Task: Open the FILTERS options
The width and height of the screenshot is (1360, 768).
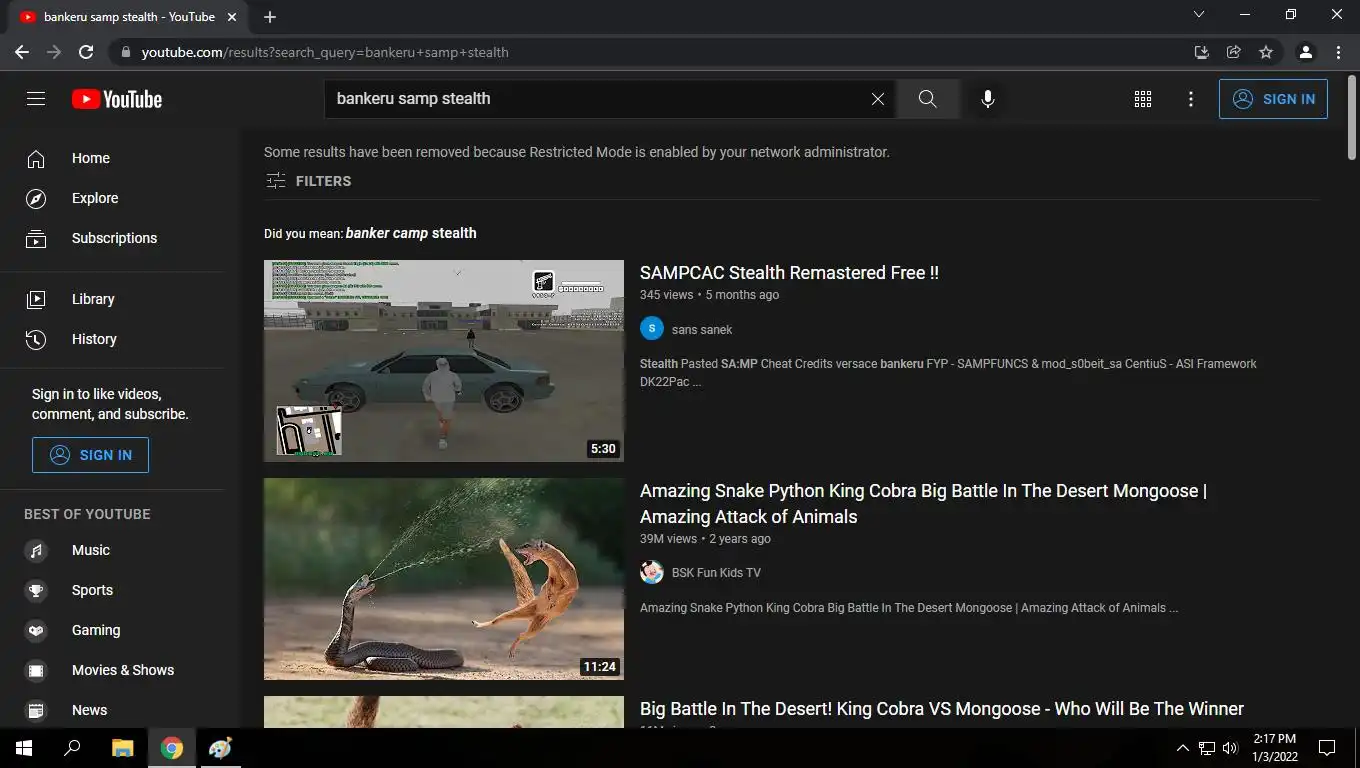Action: coord(308,181)
